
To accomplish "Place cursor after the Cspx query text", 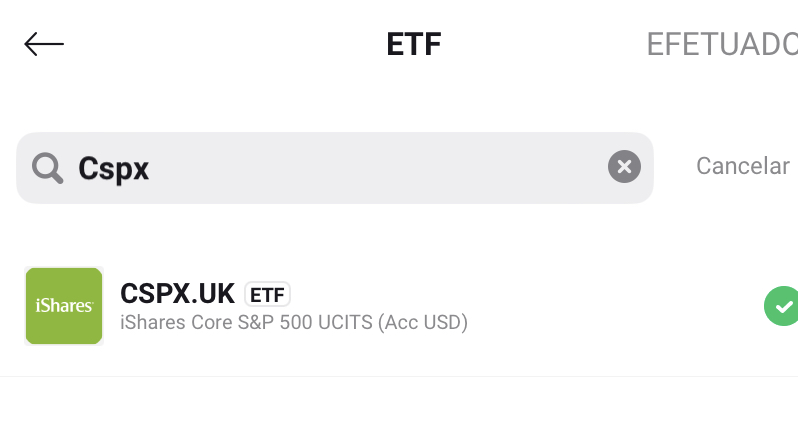I will click(x=150, y=168).
